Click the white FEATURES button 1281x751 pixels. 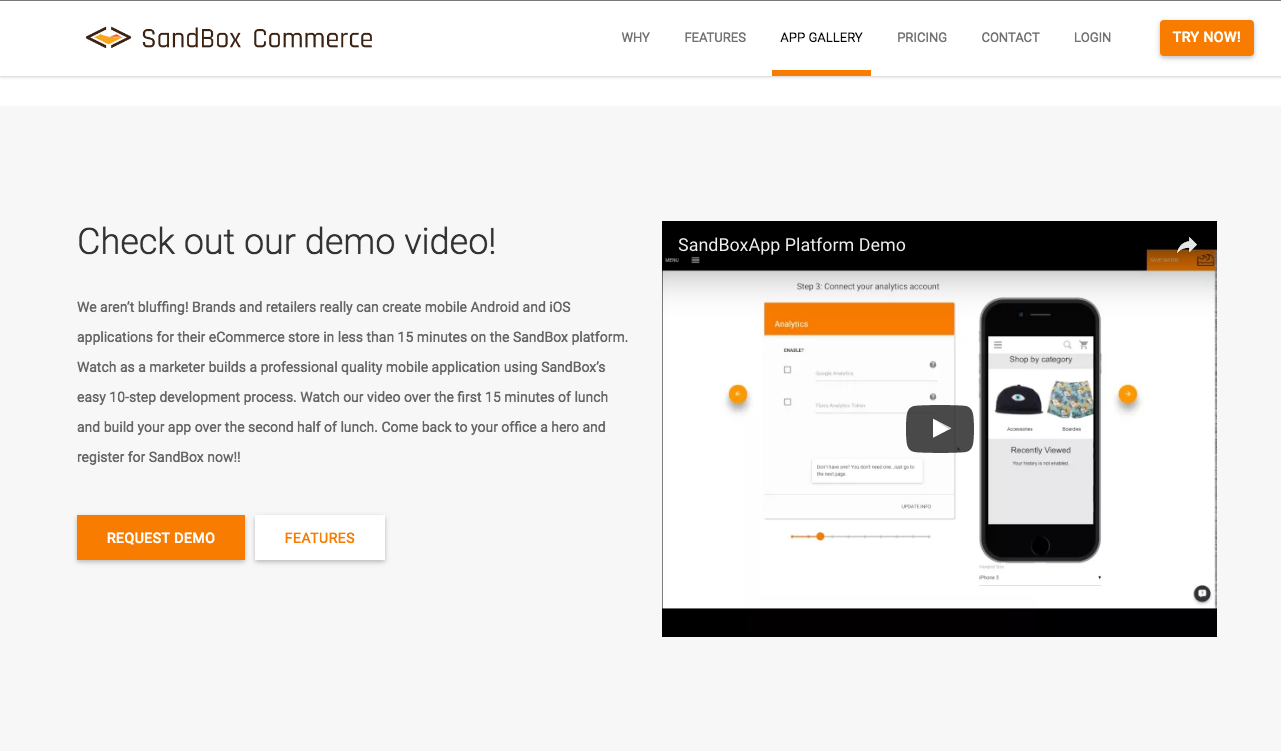pos(320,538)
